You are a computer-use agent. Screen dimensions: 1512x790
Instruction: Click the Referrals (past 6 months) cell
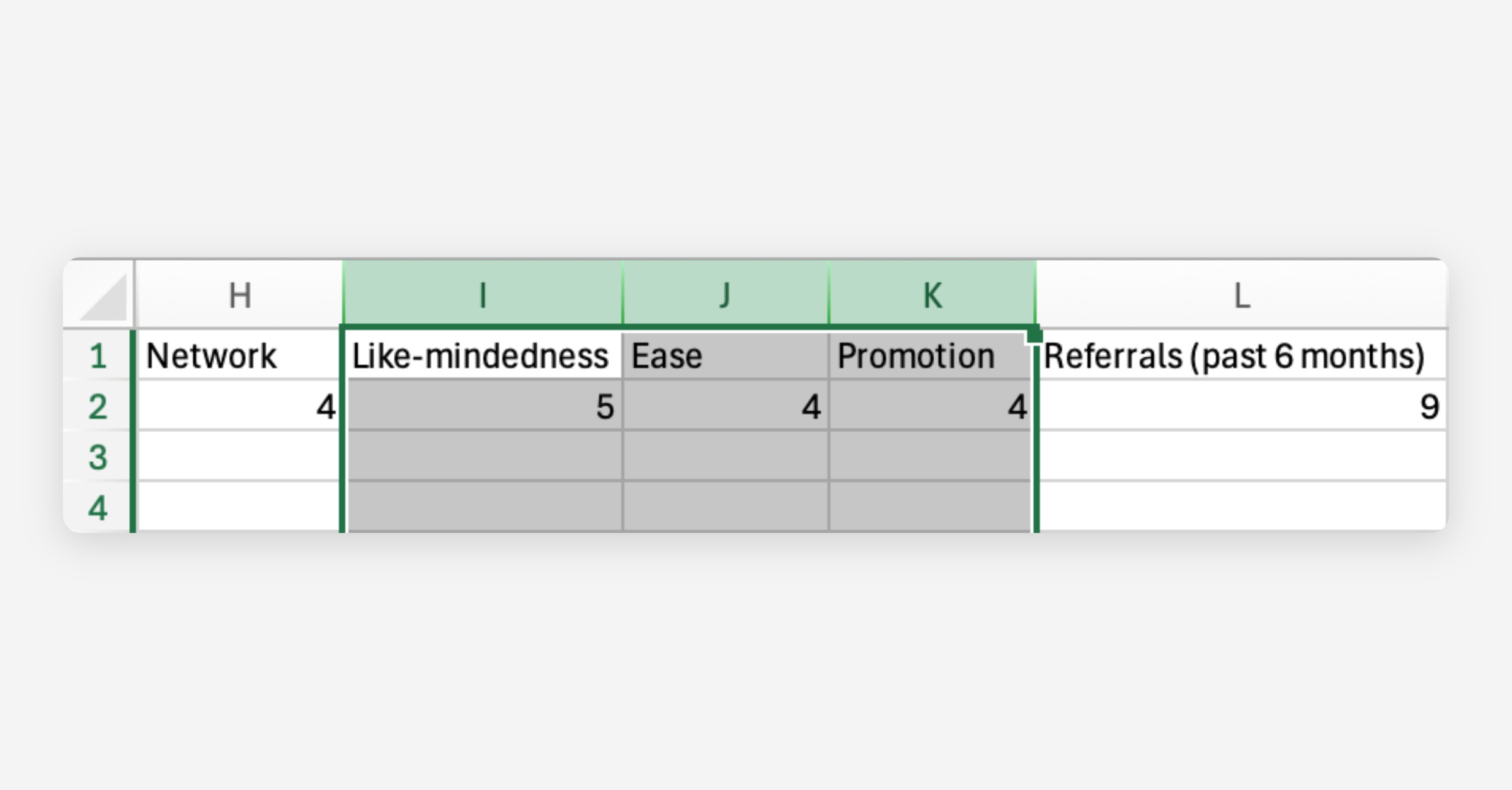tap(1241, 356)
